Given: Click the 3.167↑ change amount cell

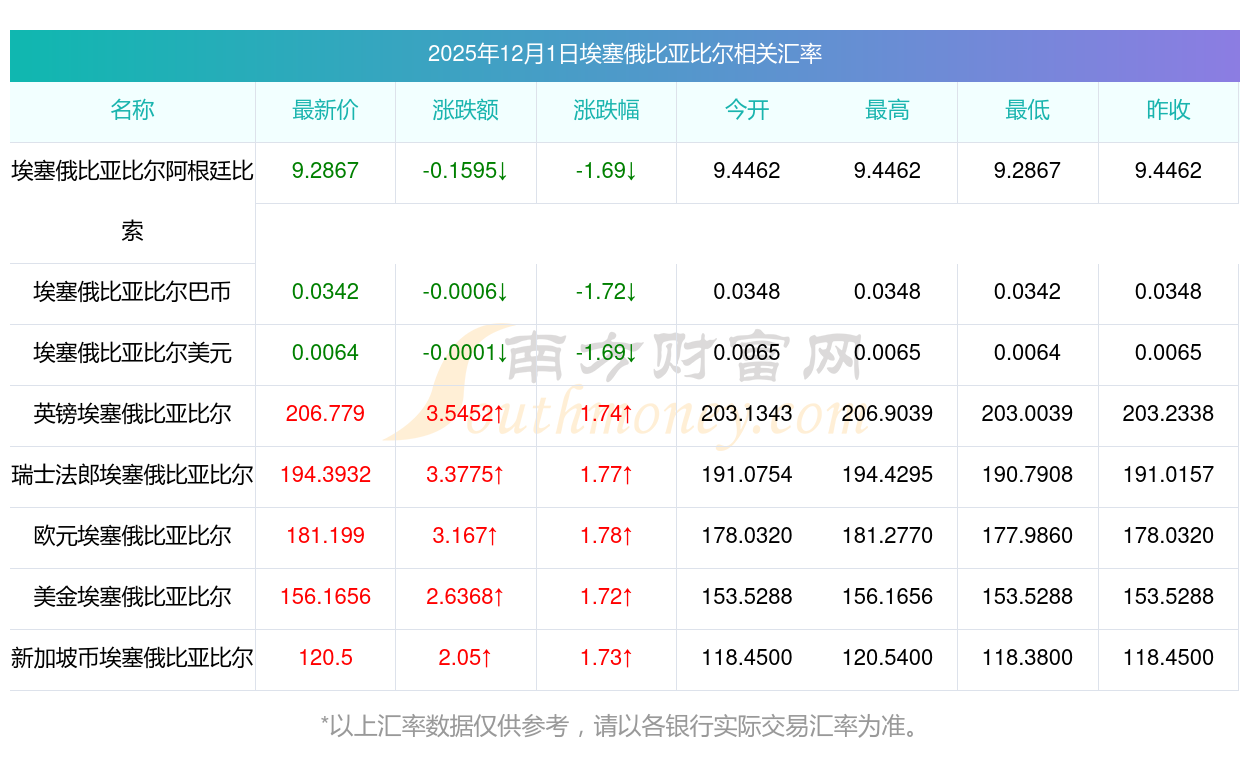Looking at the screenshot, I should point(465,536).
